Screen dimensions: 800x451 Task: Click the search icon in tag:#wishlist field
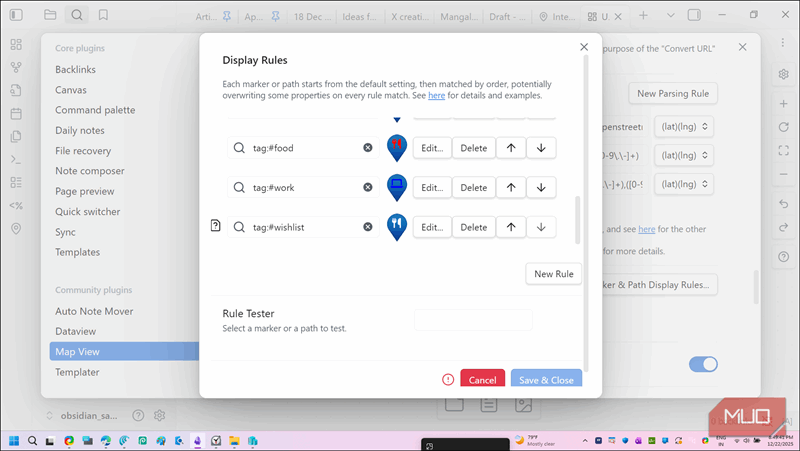pyautogui.click(x=239, y=227)
